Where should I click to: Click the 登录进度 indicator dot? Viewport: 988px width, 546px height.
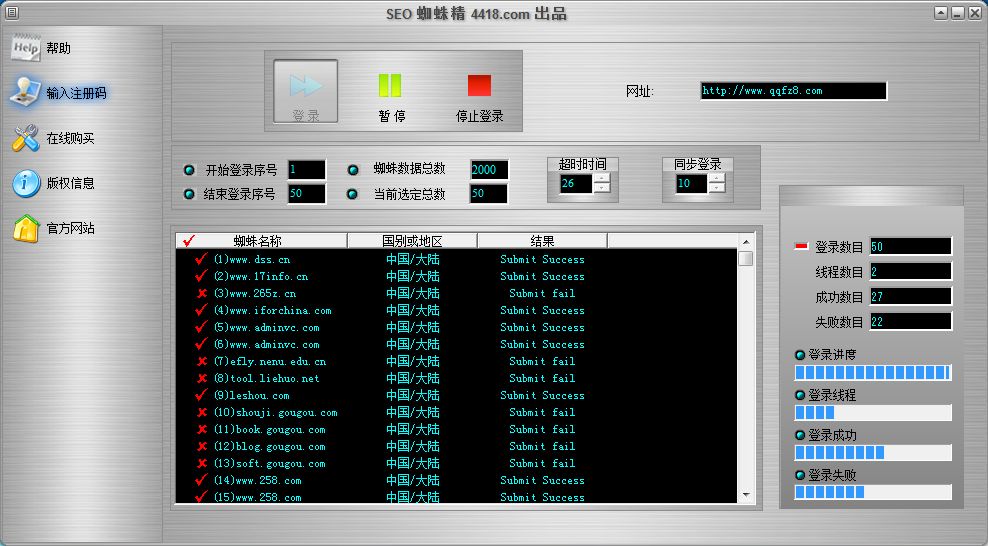click(x=800, y=355)
